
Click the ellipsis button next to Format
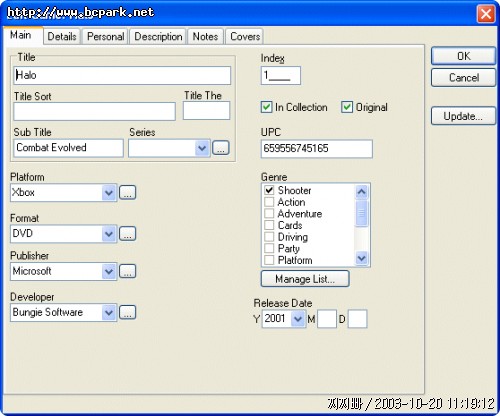[x=128, y=233]
